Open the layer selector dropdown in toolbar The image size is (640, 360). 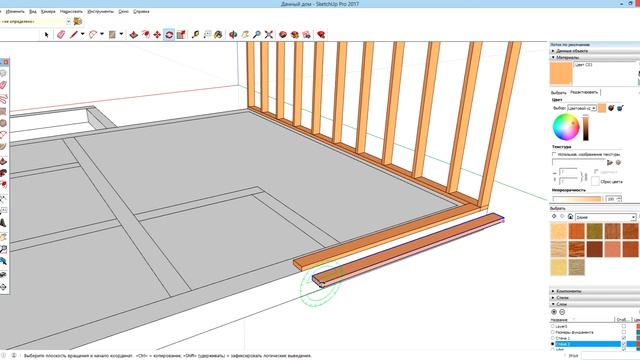(69, 21)
